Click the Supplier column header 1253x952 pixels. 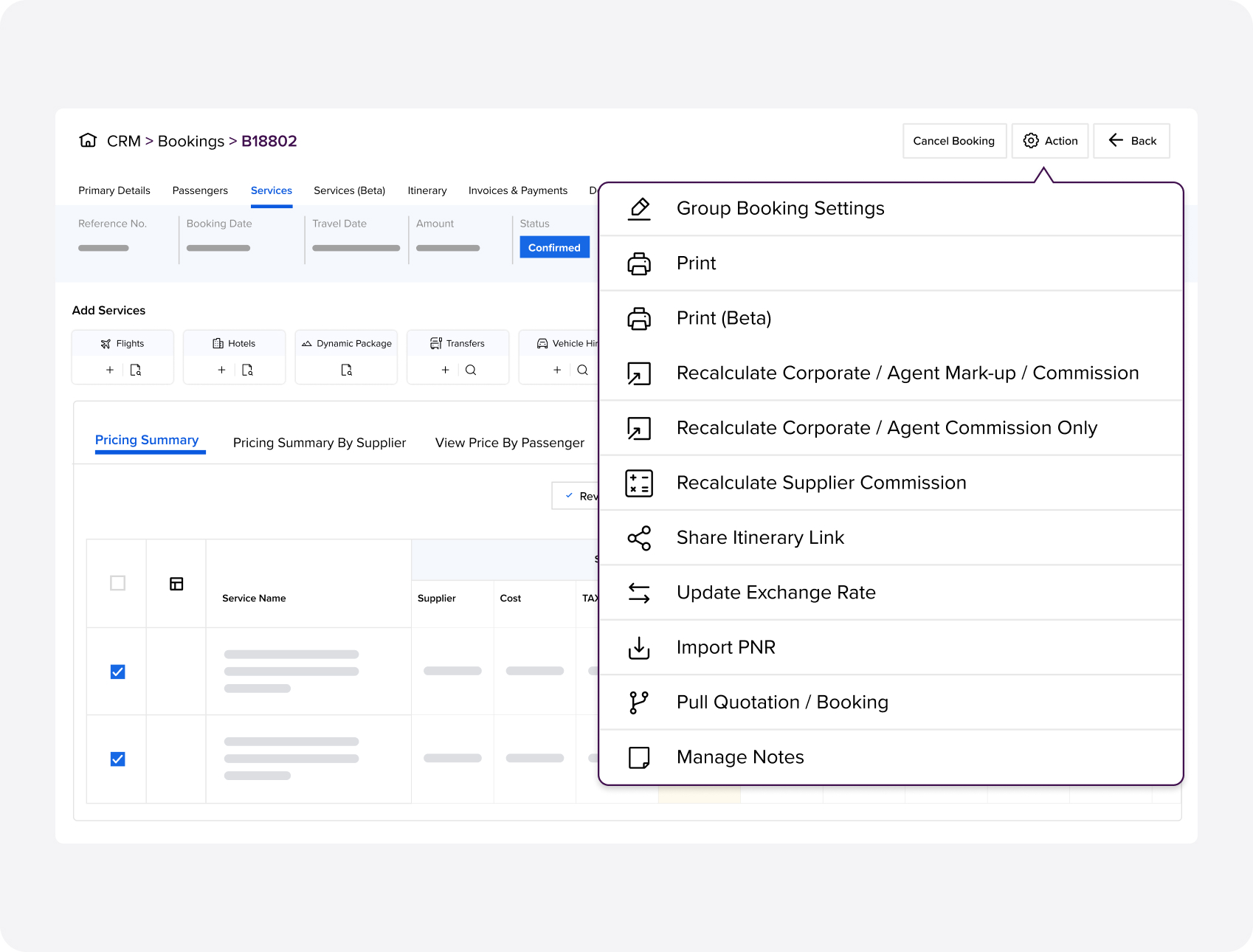(x=436, y=599)
